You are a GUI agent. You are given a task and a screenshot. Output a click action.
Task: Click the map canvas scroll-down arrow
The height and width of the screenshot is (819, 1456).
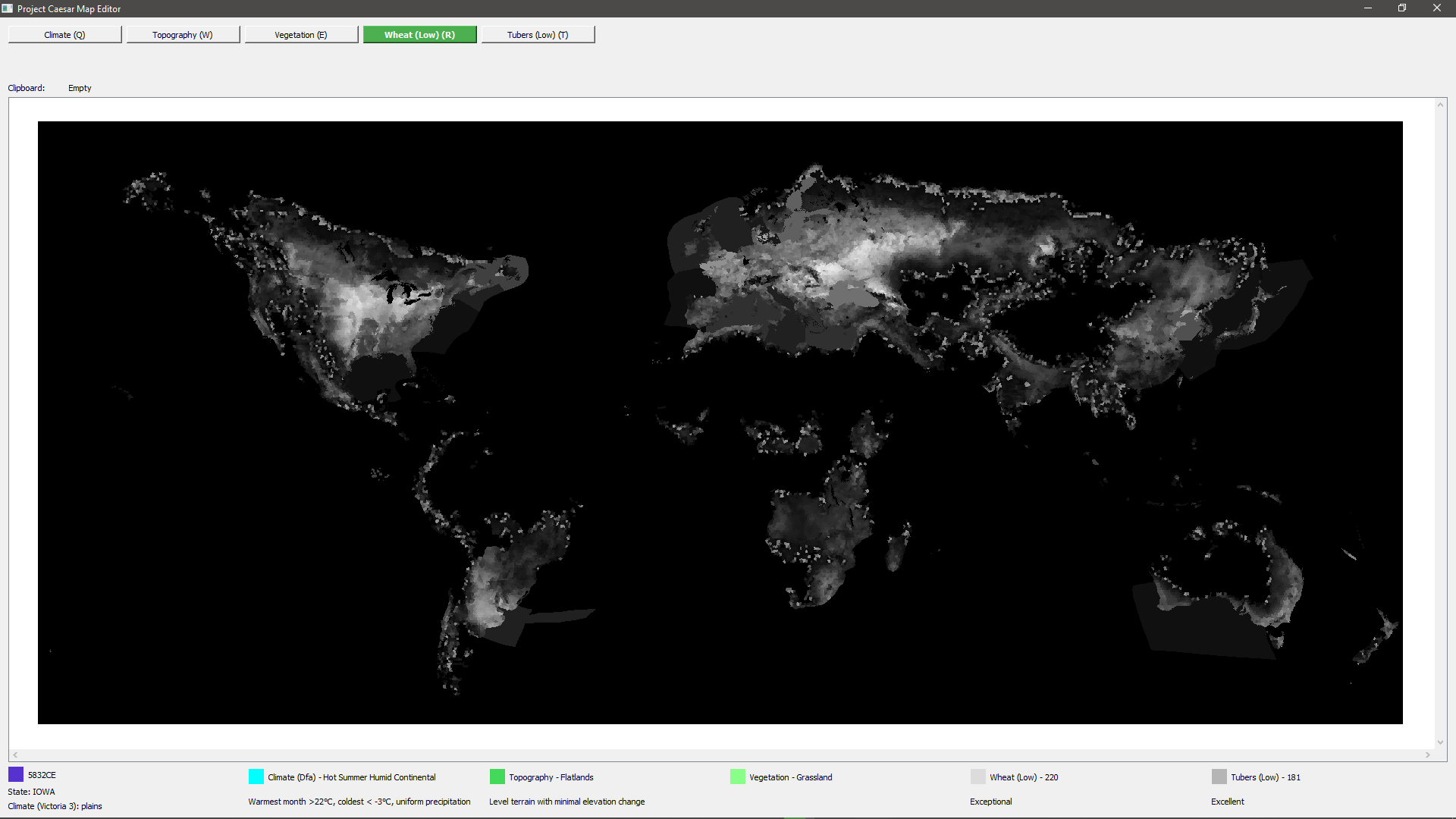coord(1440,742)
